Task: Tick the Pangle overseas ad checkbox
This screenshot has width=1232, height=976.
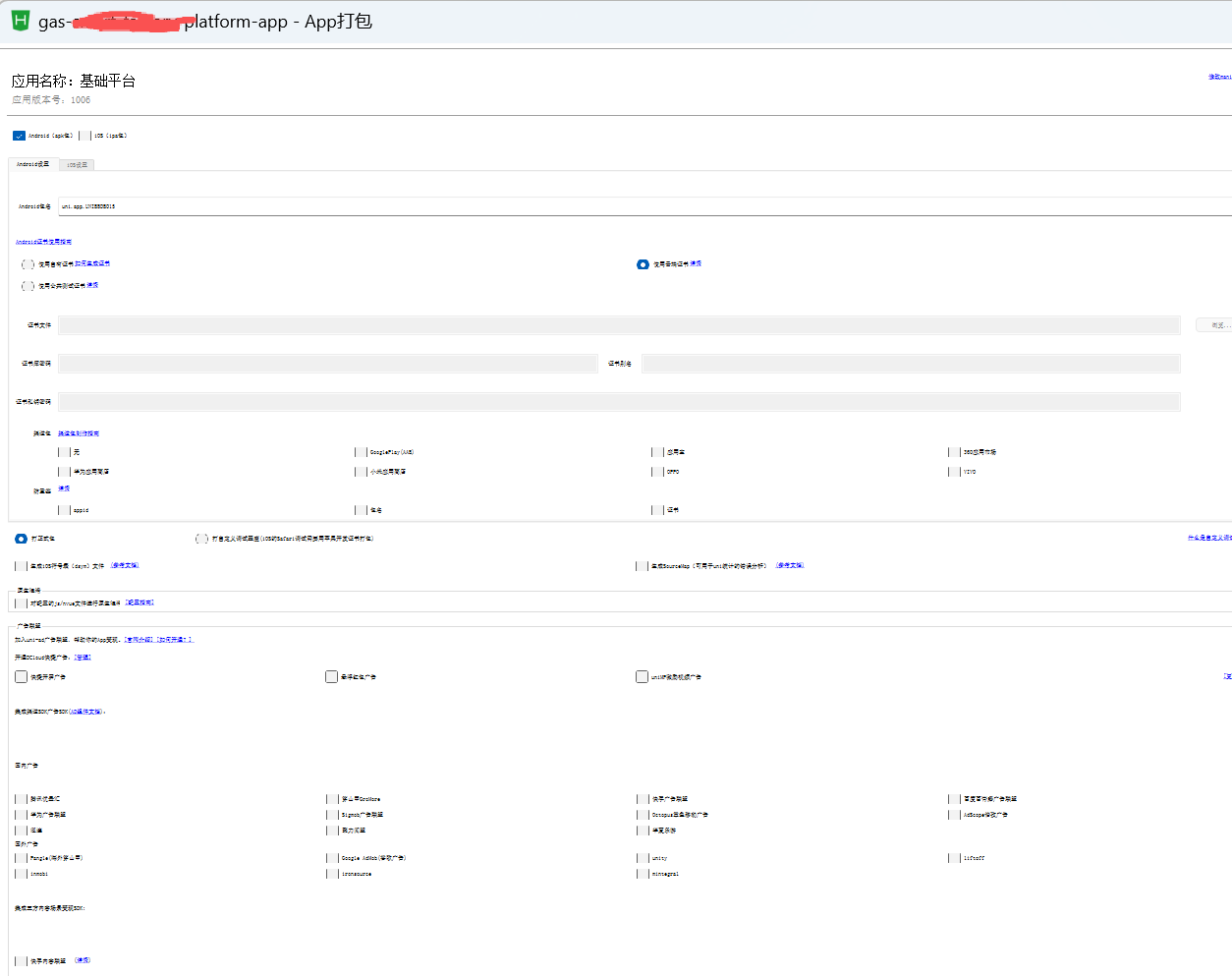Action: pyautogui.click(x=21, y=858)
